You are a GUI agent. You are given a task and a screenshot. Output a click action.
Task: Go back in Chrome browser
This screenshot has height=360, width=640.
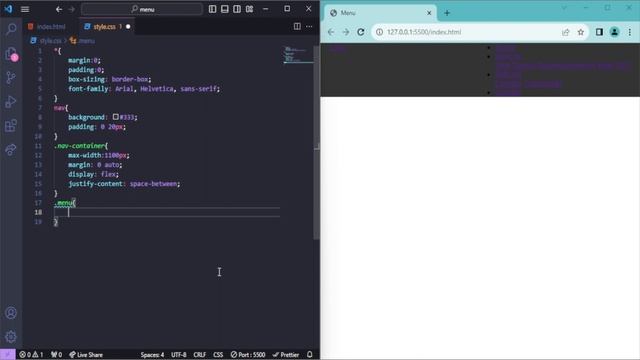coord(331,32)
